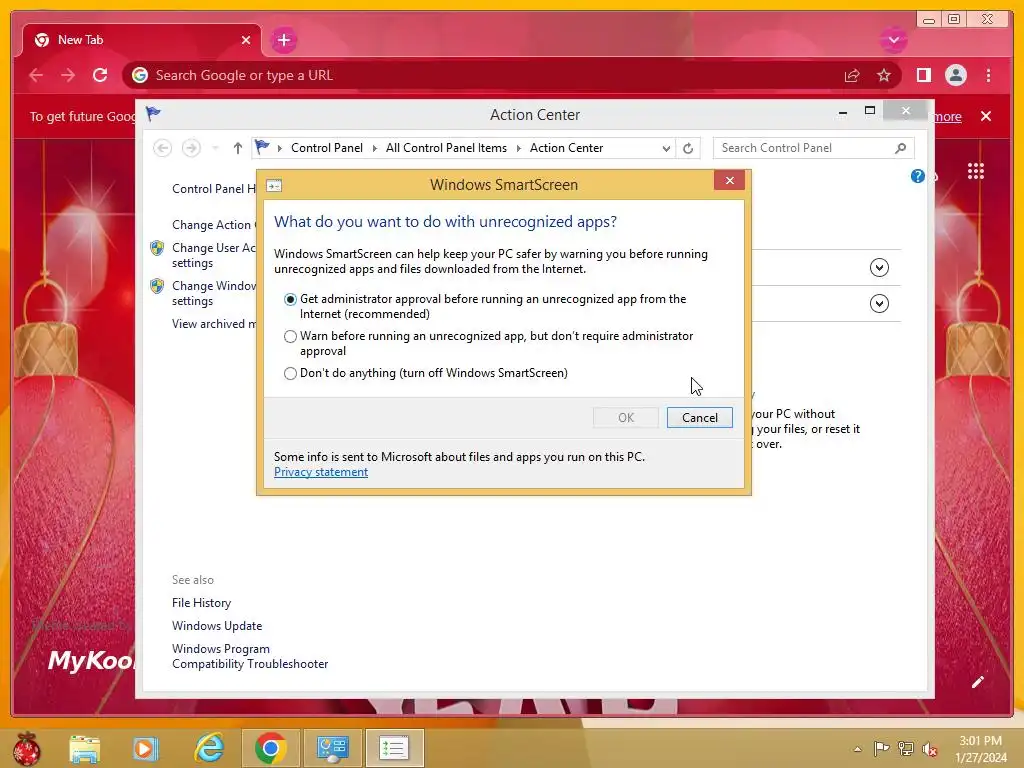
Task: Open Chrome three-dot menu
Action: click(x=988, y=76)
